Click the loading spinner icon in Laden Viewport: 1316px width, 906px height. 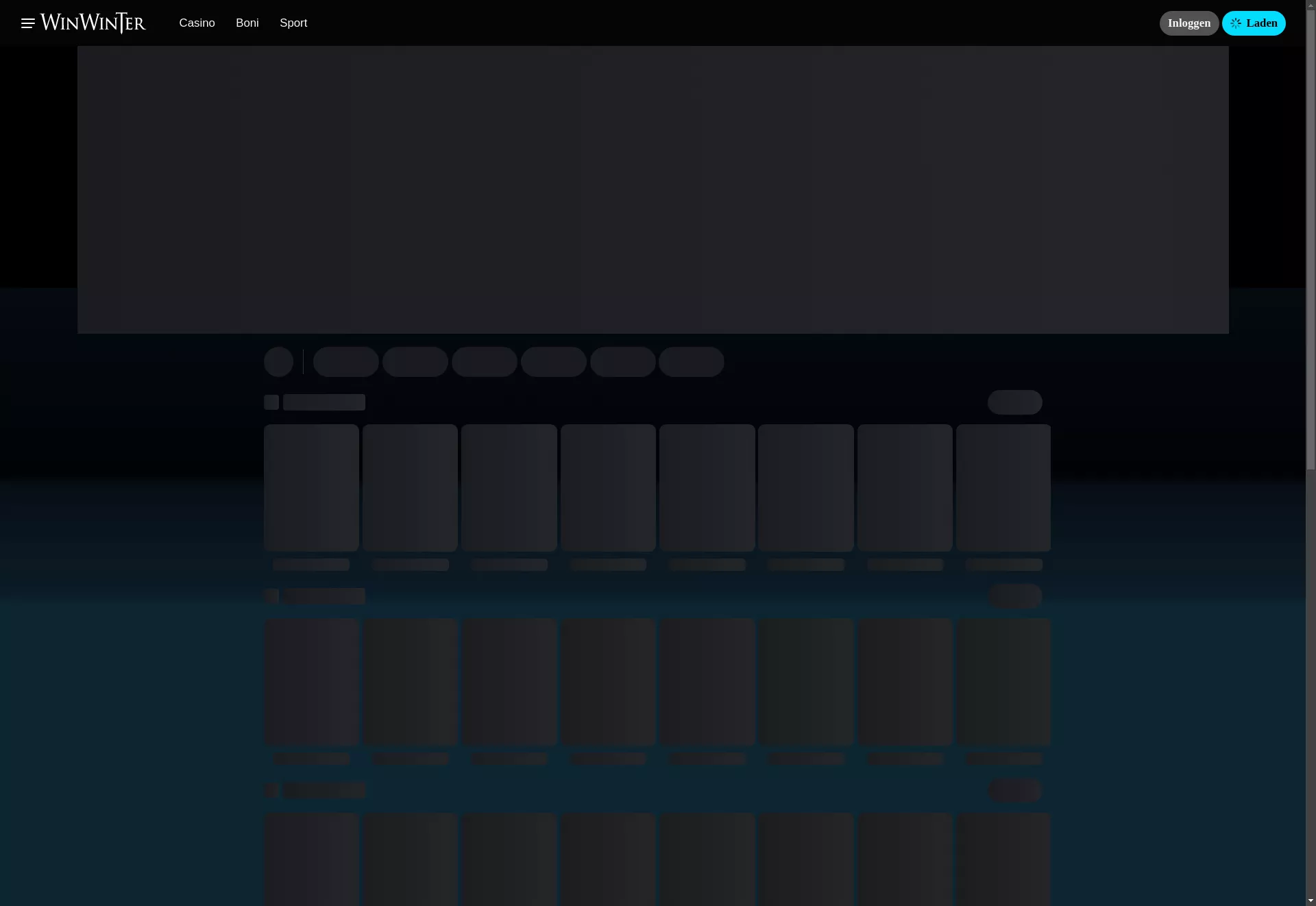(x=1236, y=23)
